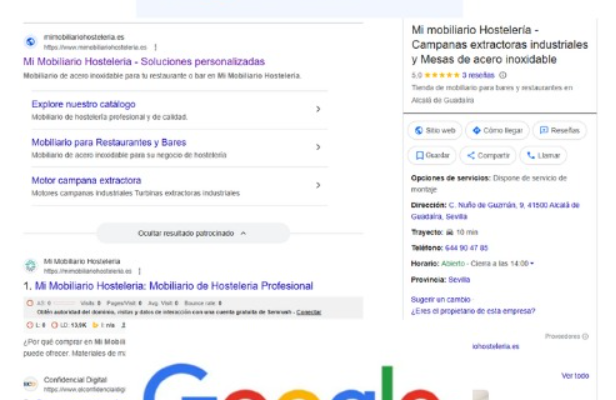The width and height of the screenshot is (616, 400).
Task: Open the iohosteleria.es link in panel
Action: coord(495,346)
